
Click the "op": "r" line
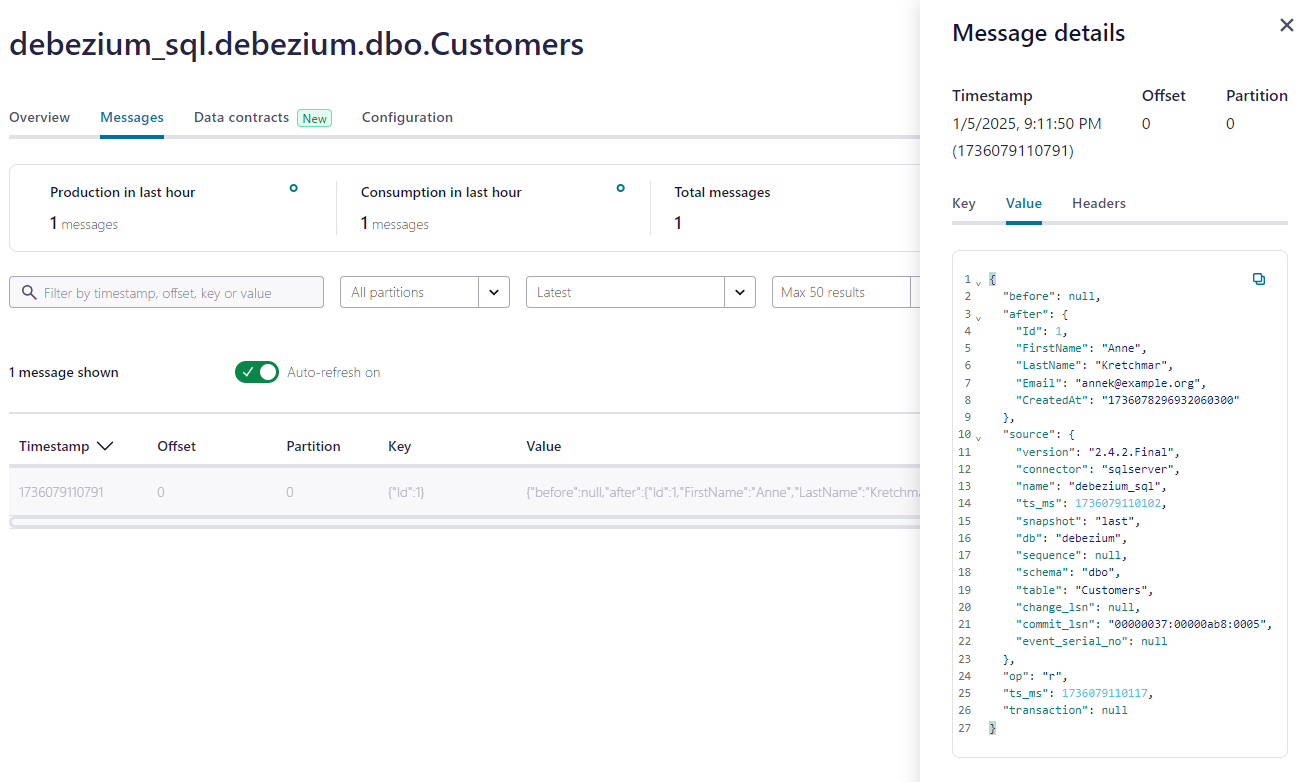[1036, 675]
